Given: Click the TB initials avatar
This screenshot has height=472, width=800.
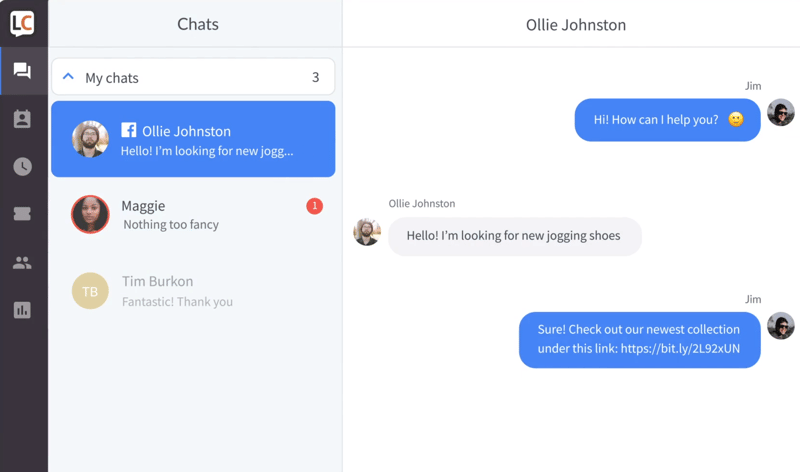Looking at the screenshot, I should (90, 291).
